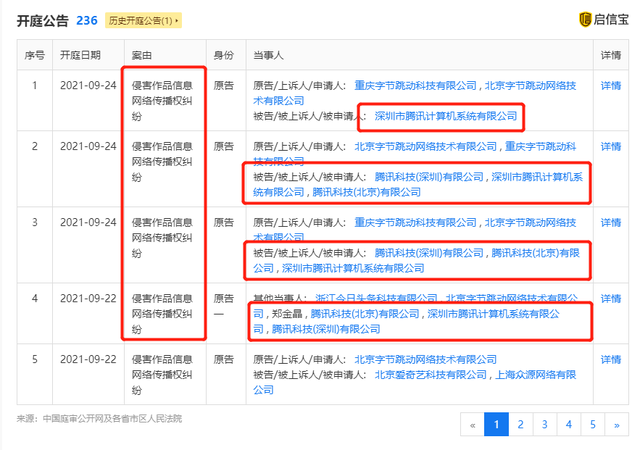
Task: Click the 详情 column header
Action: coord(611,55)
